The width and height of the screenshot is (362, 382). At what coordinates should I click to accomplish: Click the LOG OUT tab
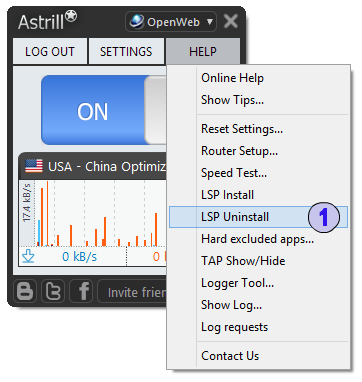[x=50, y=51]
